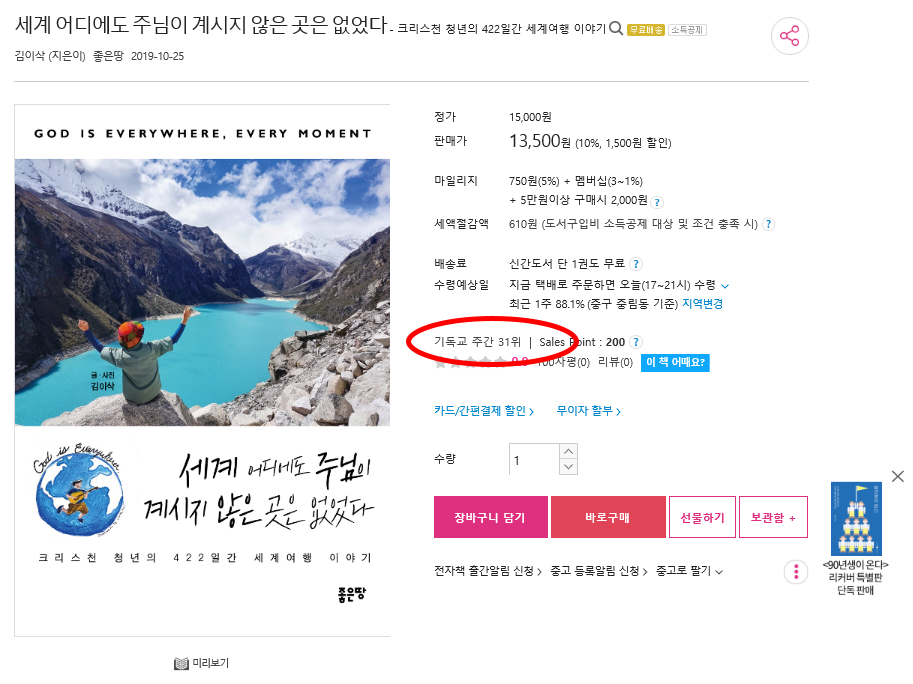Screen dimensions: 913x684
Task: Open the three-dot more options icon
Action: (796, 572)
